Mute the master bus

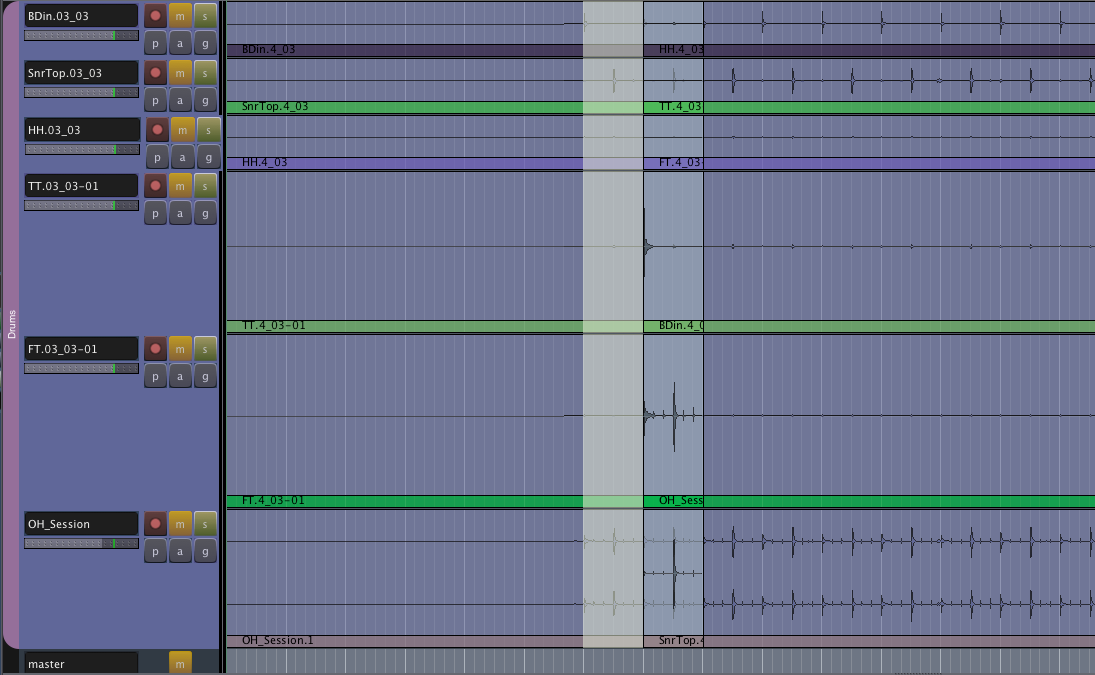(x=180, y=662)
